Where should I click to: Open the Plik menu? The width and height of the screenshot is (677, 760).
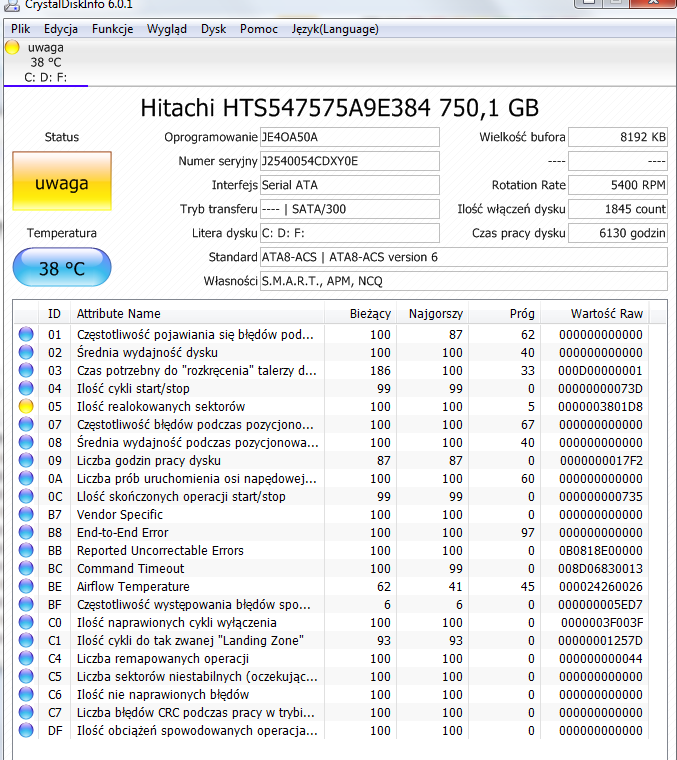point(20,29)
